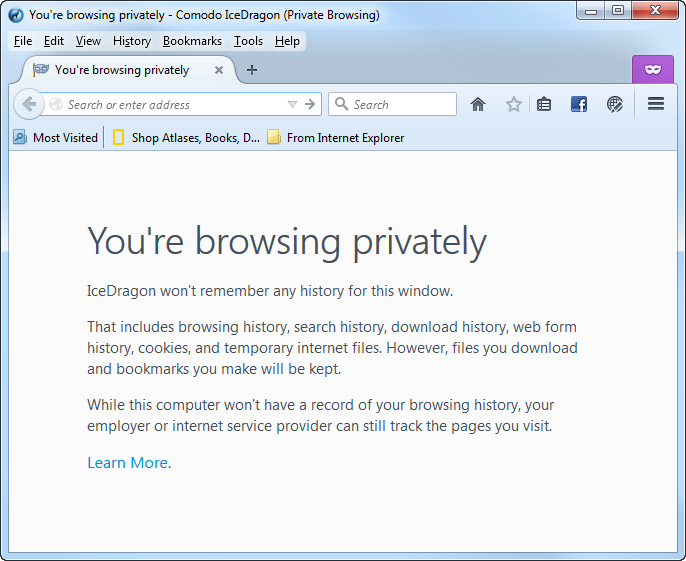The height and width of the screenshot is (561, 686).
Task: Click the Home icon in toolbar
Action: point(478,104)
